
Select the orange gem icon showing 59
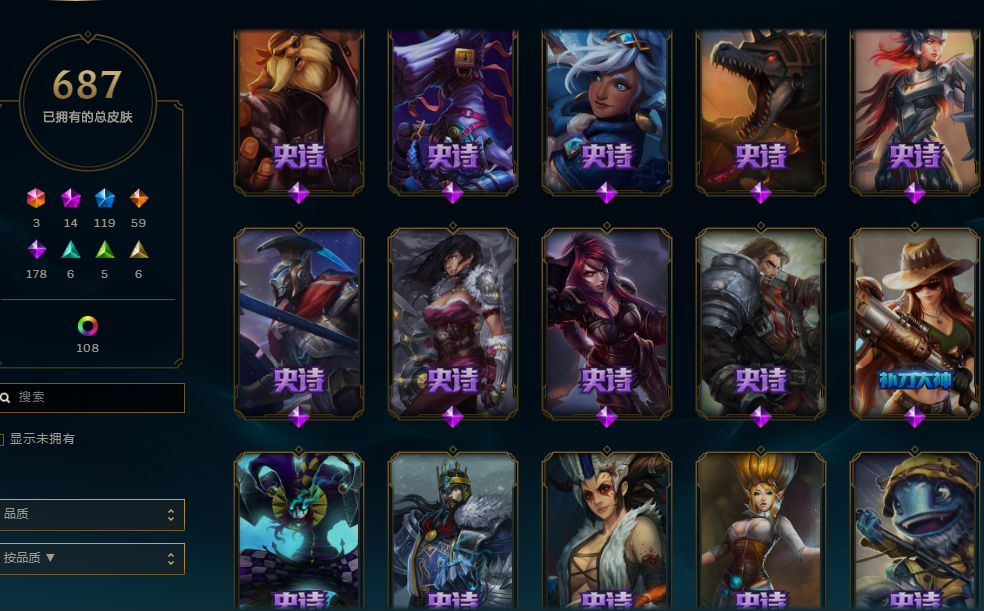[139, 198]
